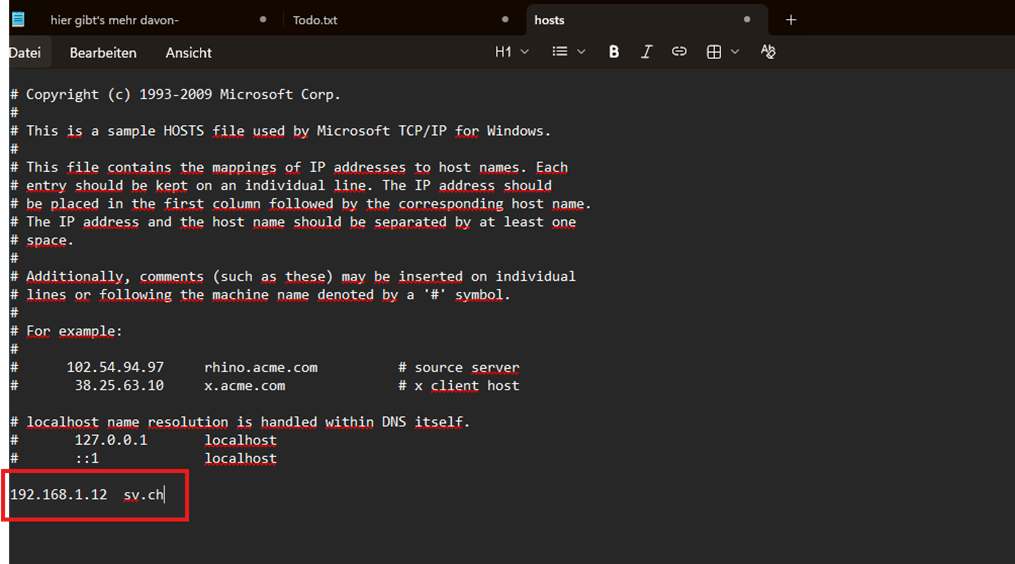
Task: Open the H1 heading dropdown
Action: coord(511,52)
